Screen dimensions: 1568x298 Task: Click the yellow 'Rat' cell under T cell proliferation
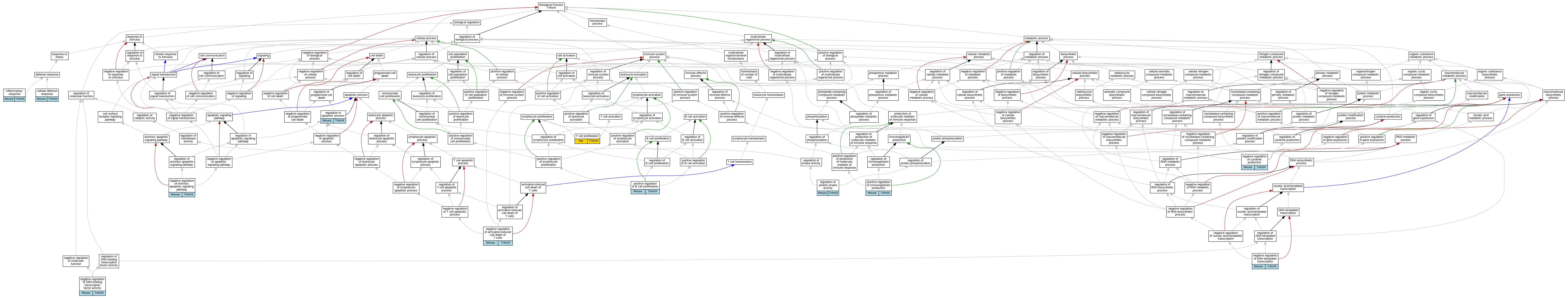coord(581,141)
